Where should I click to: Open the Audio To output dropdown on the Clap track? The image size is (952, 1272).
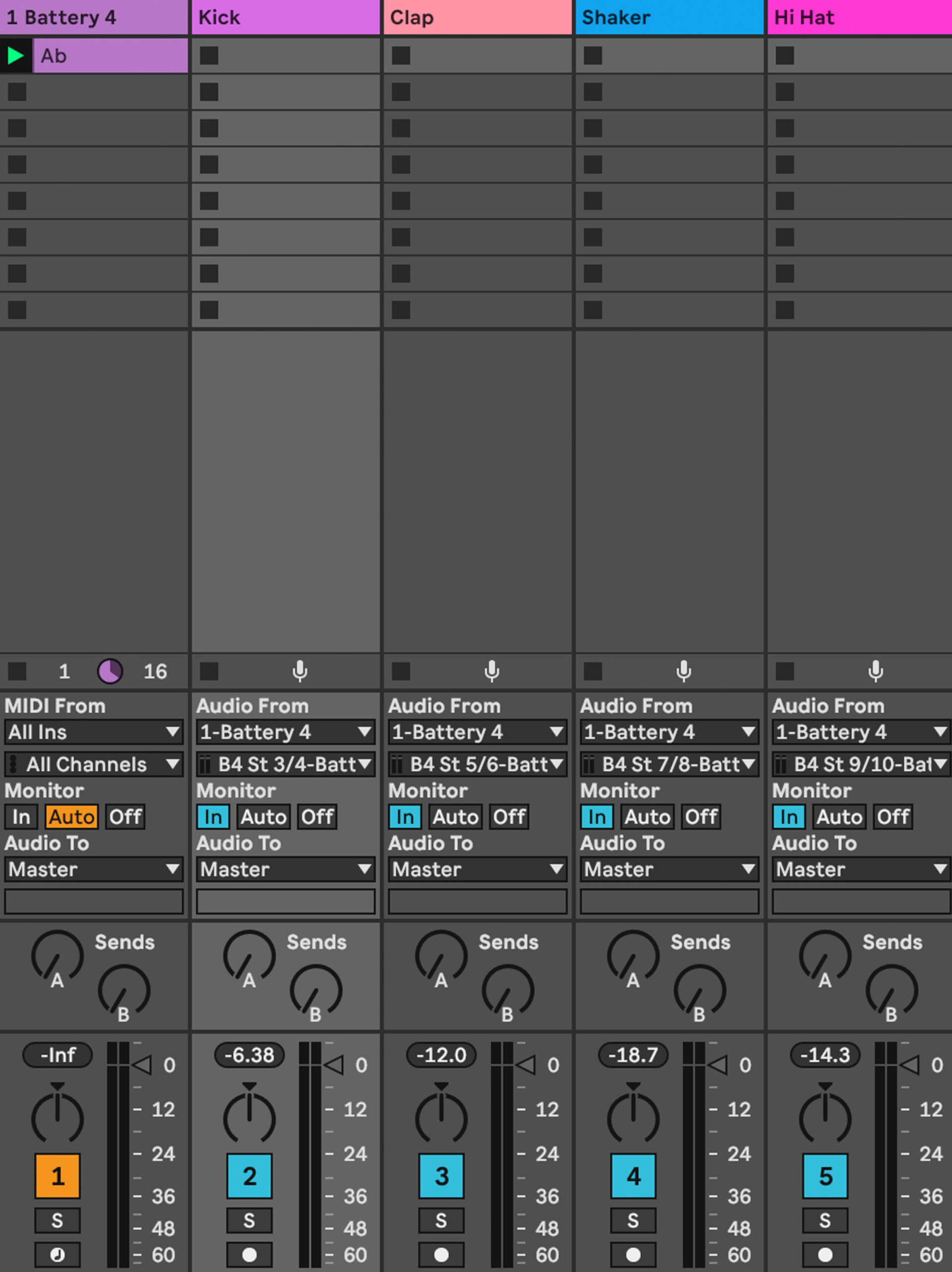coord(477,869)
